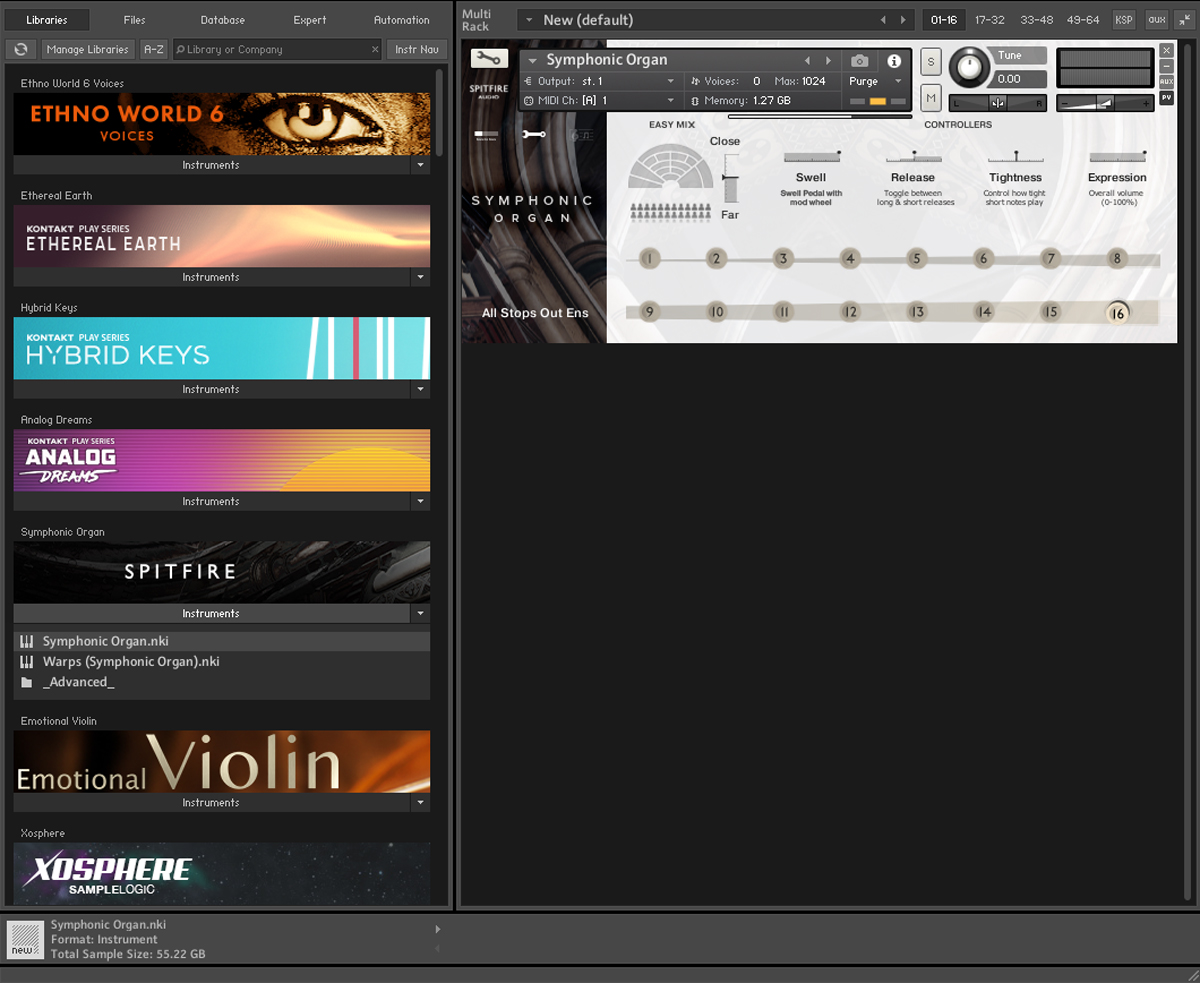Click the refresh libraries icon
Image resolution: width=1200 pixels, height=983 pixels.
(21, 49)
